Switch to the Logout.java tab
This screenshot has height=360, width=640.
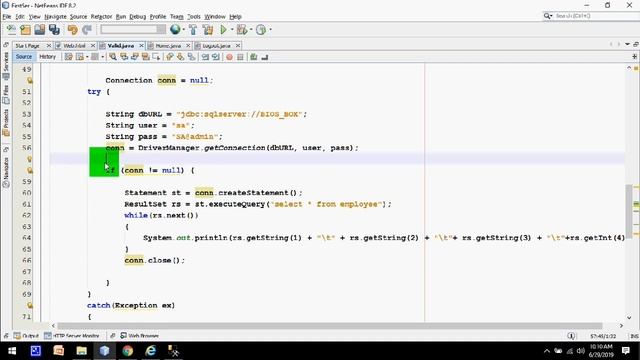(x=216, y=46)
